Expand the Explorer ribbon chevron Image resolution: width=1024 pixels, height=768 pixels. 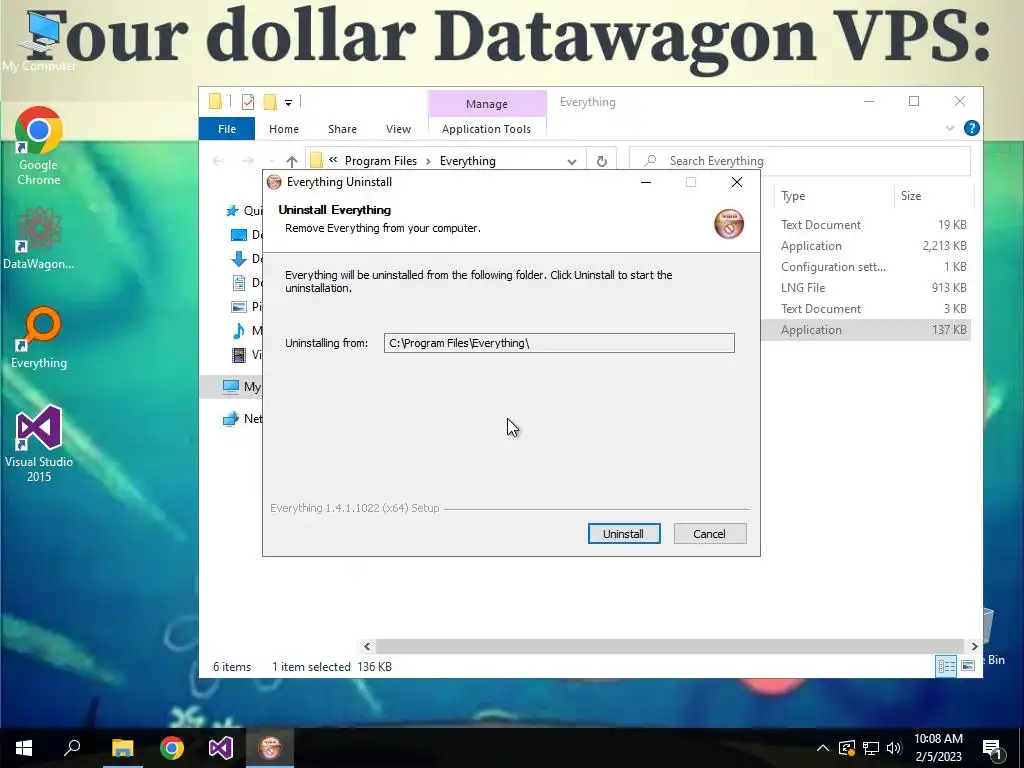coord(950,128)
